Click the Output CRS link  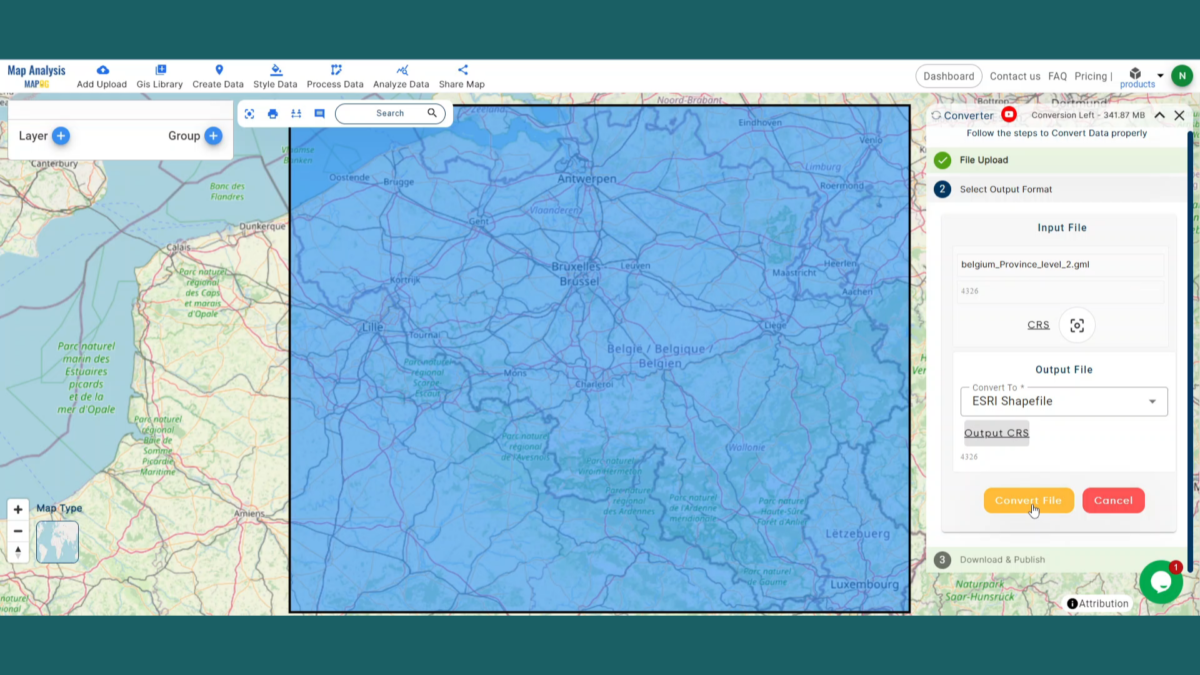pos(996,433)
